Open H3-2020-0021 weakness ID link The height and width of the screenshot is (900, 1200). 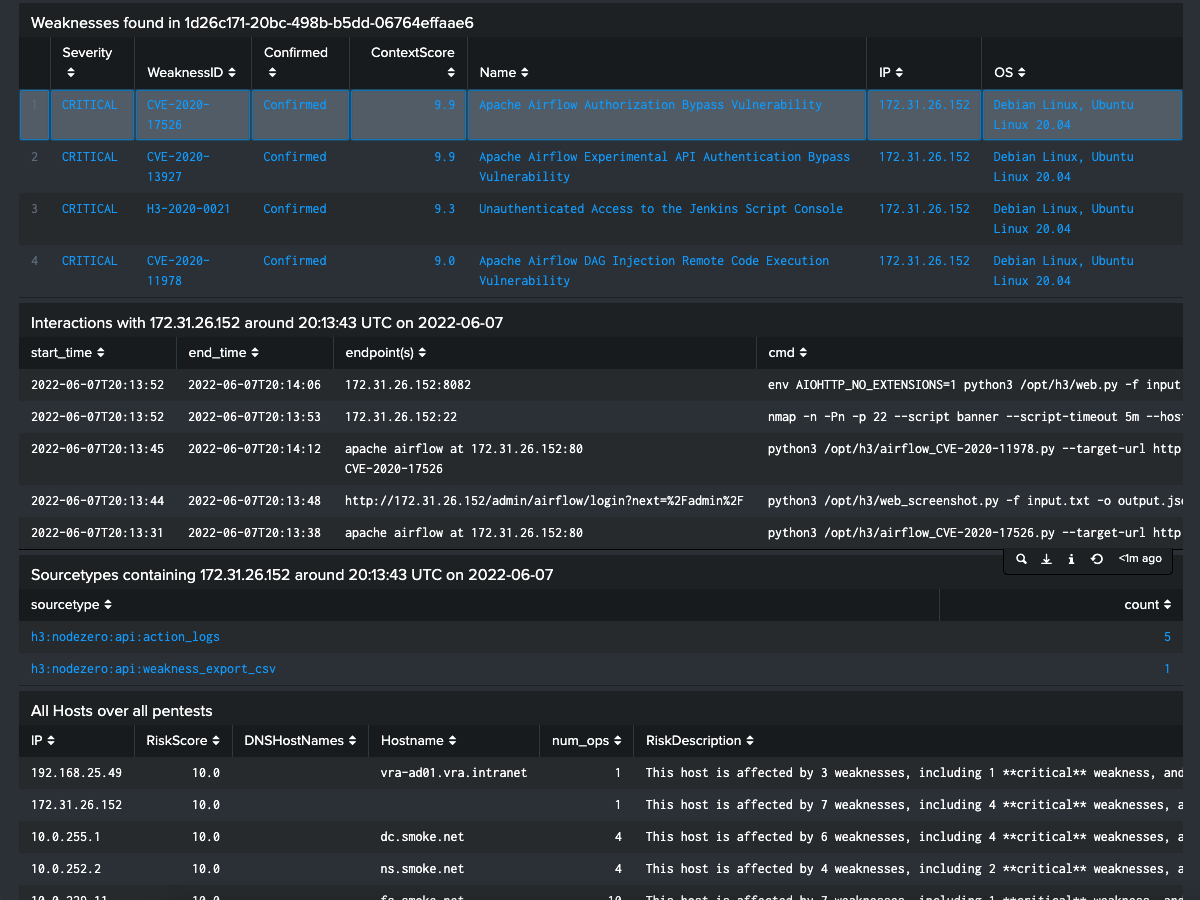click(188, 209)
